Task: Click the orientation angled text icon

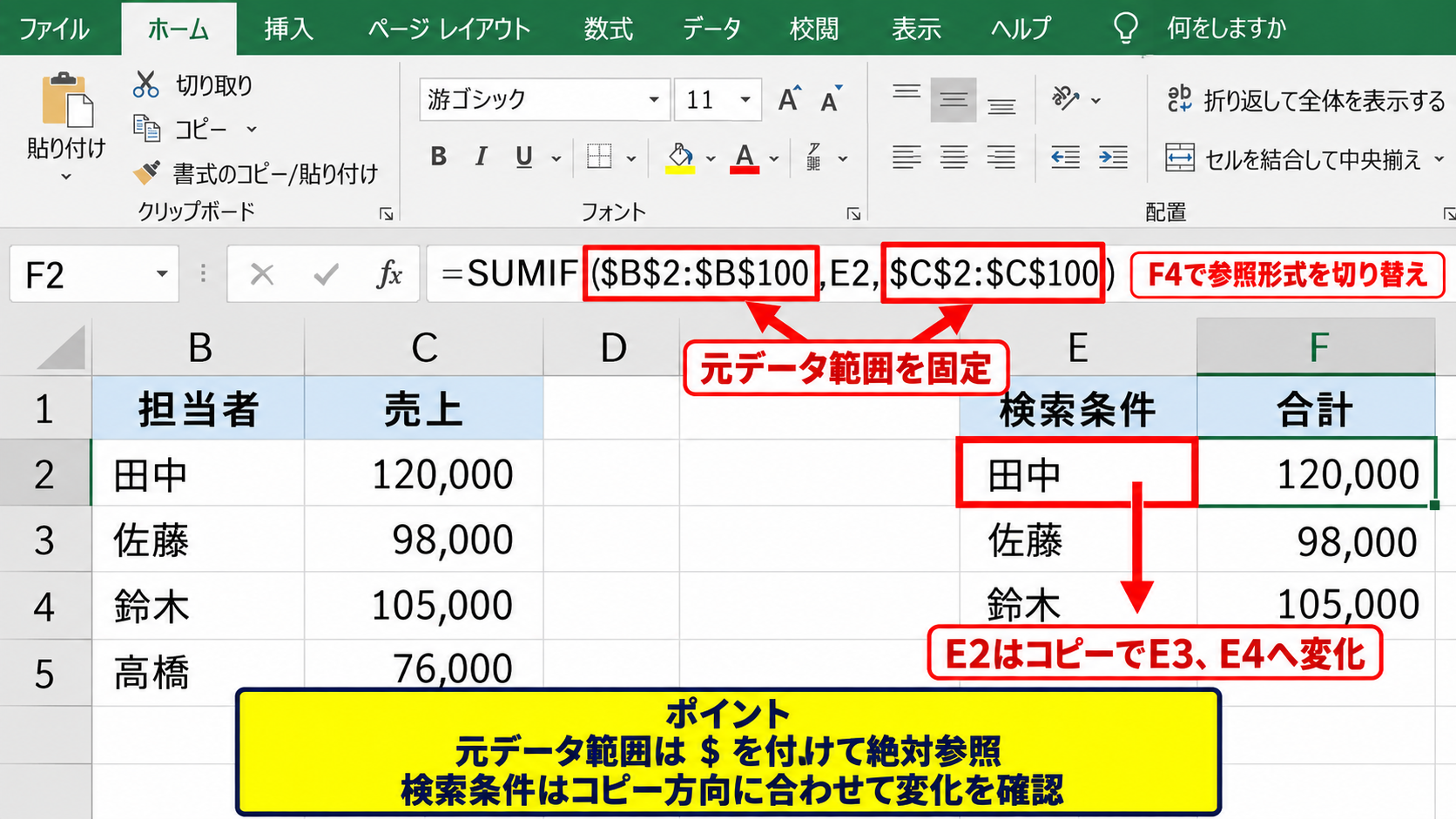Action: 1066,98
